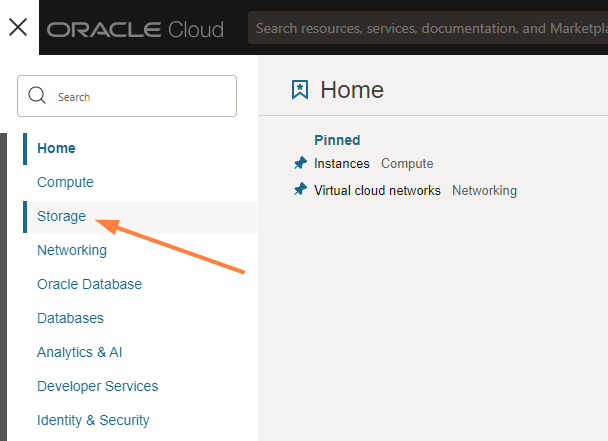Focus the top resources and services search bar

pos(430,29)
